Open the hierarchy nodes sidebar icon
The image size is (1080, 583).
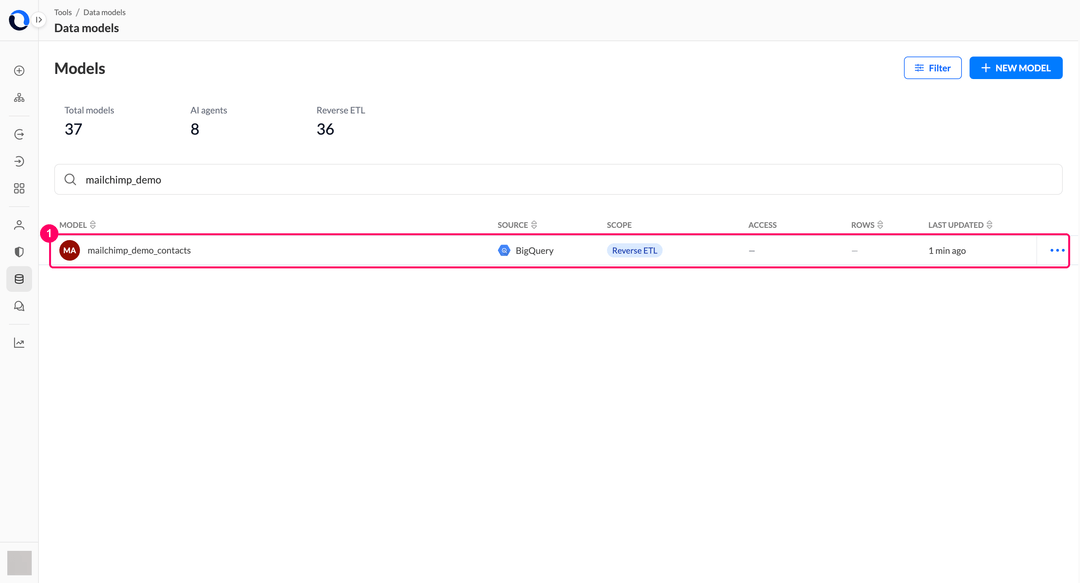tap(19, 98)
